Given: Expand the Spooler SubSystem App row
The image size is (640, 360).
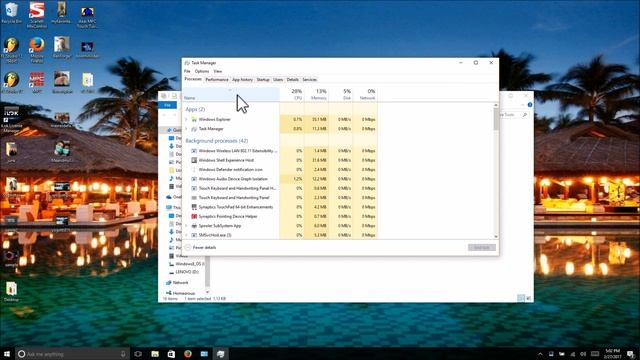Looking at the screenshot, I should [x=187, y=226].
